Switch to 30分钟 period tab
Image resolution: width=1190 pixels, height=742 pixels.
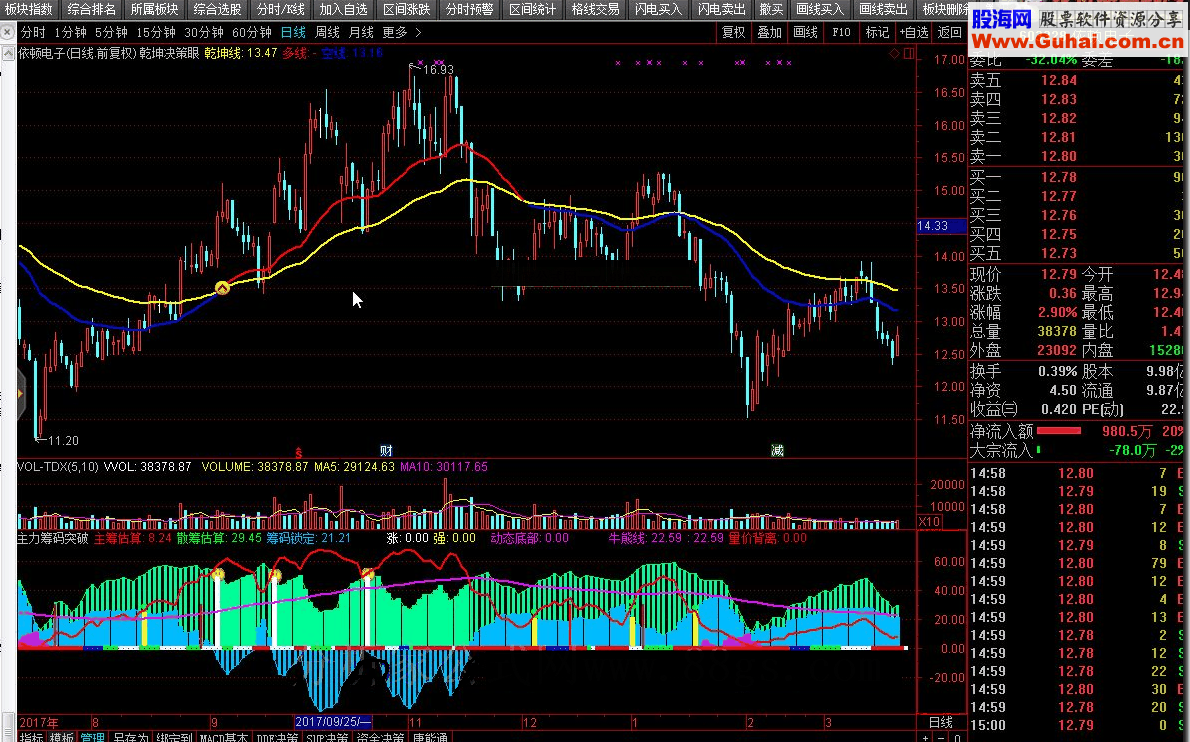point(204,33)
